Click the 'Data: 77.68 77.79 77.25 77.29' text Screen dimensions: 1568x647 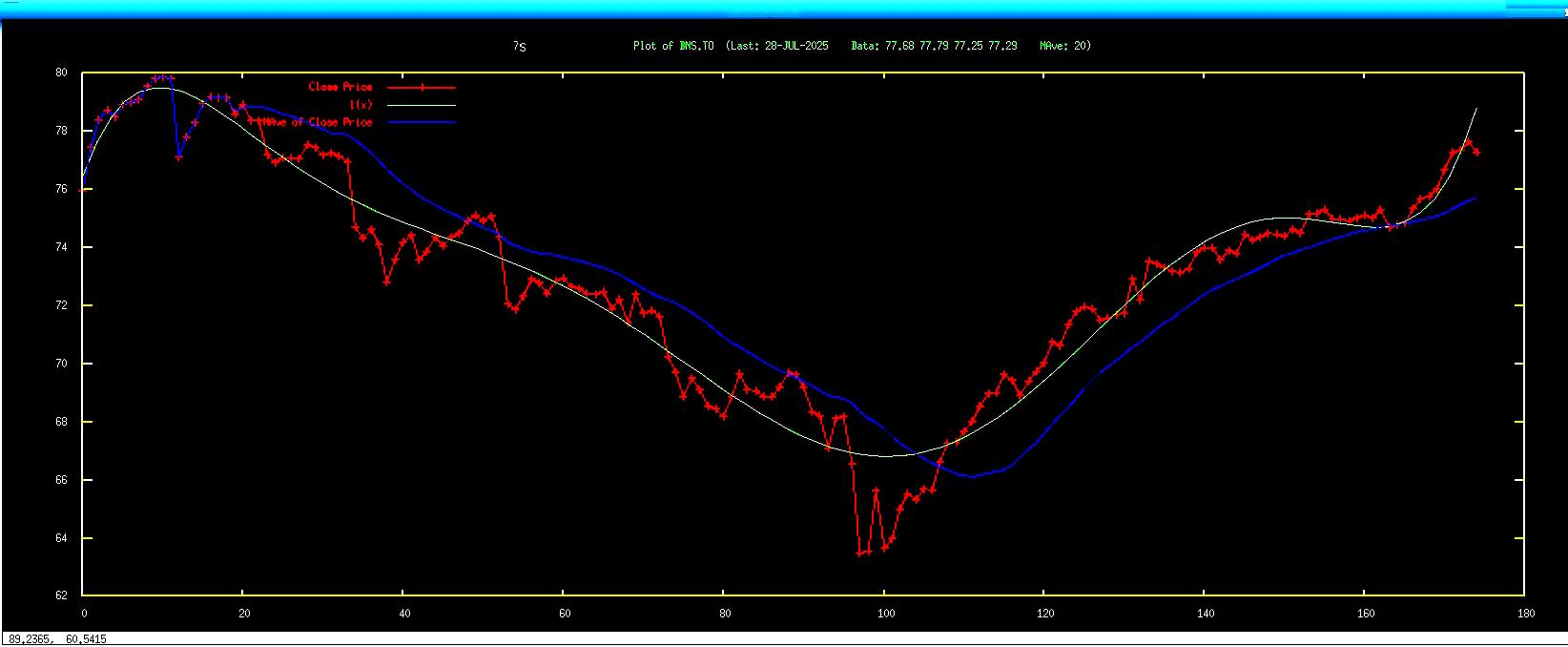point(934,46)
